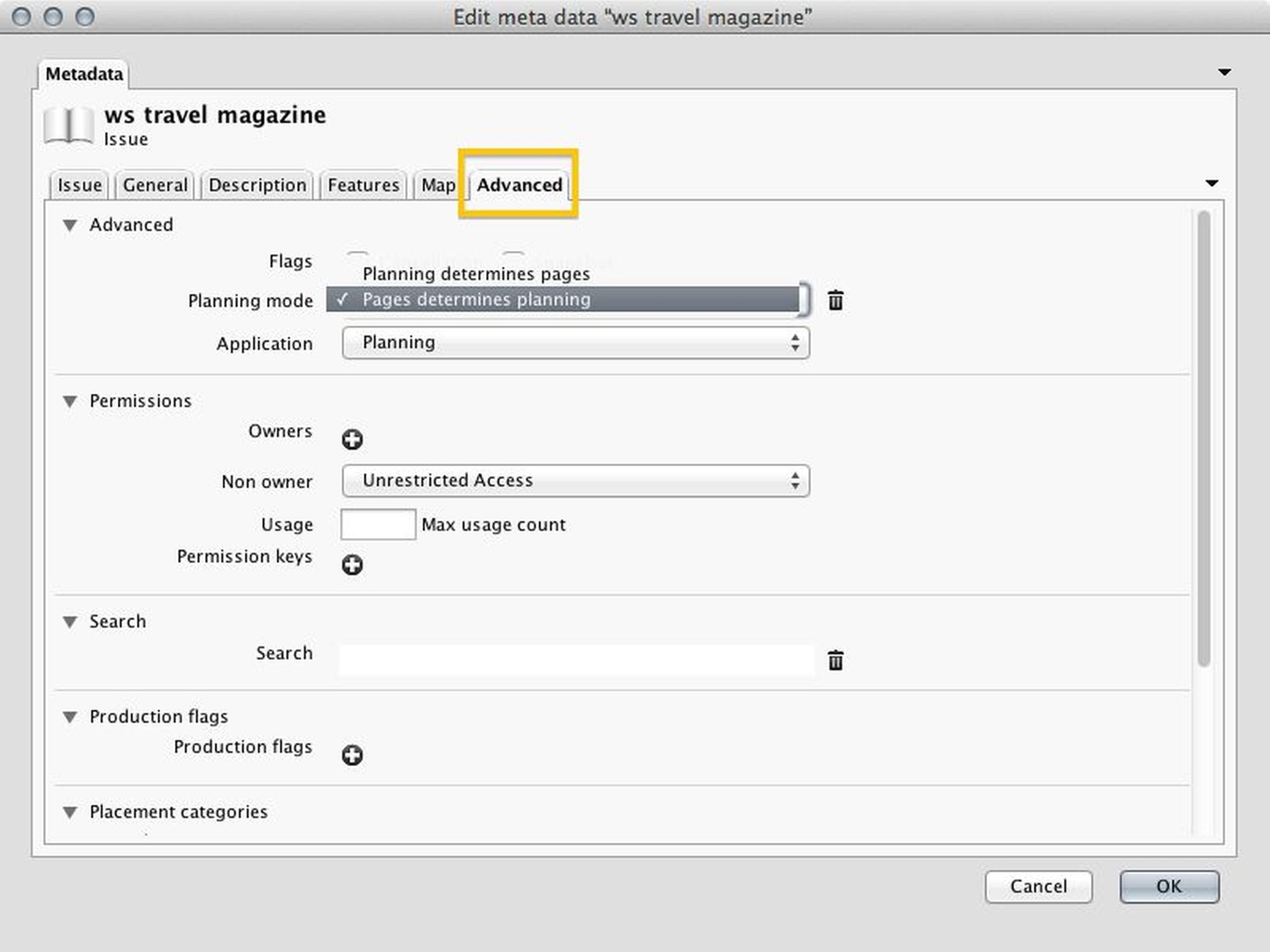Click the trash icon beside Planning mode
The image size is (1270, 952).
coord(835,300)
